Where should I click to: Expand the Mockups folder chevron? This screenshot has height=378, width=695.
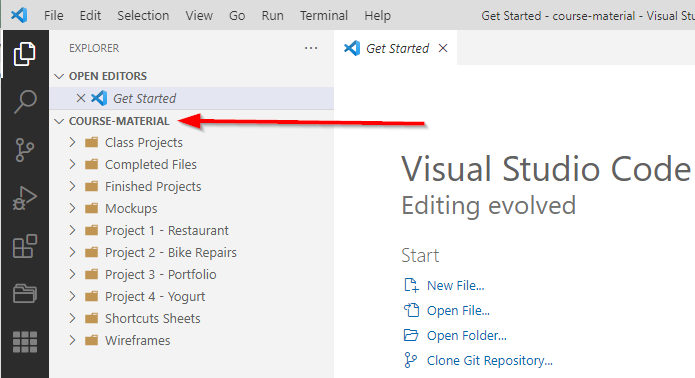tap(72, 208)
